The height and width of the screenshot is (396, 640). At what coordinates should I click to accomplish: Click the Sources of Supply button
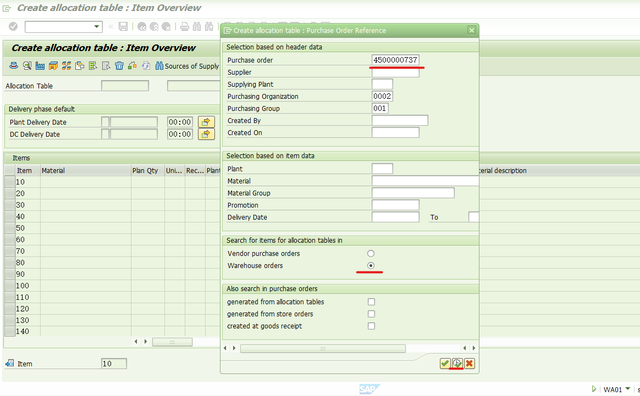187,66
